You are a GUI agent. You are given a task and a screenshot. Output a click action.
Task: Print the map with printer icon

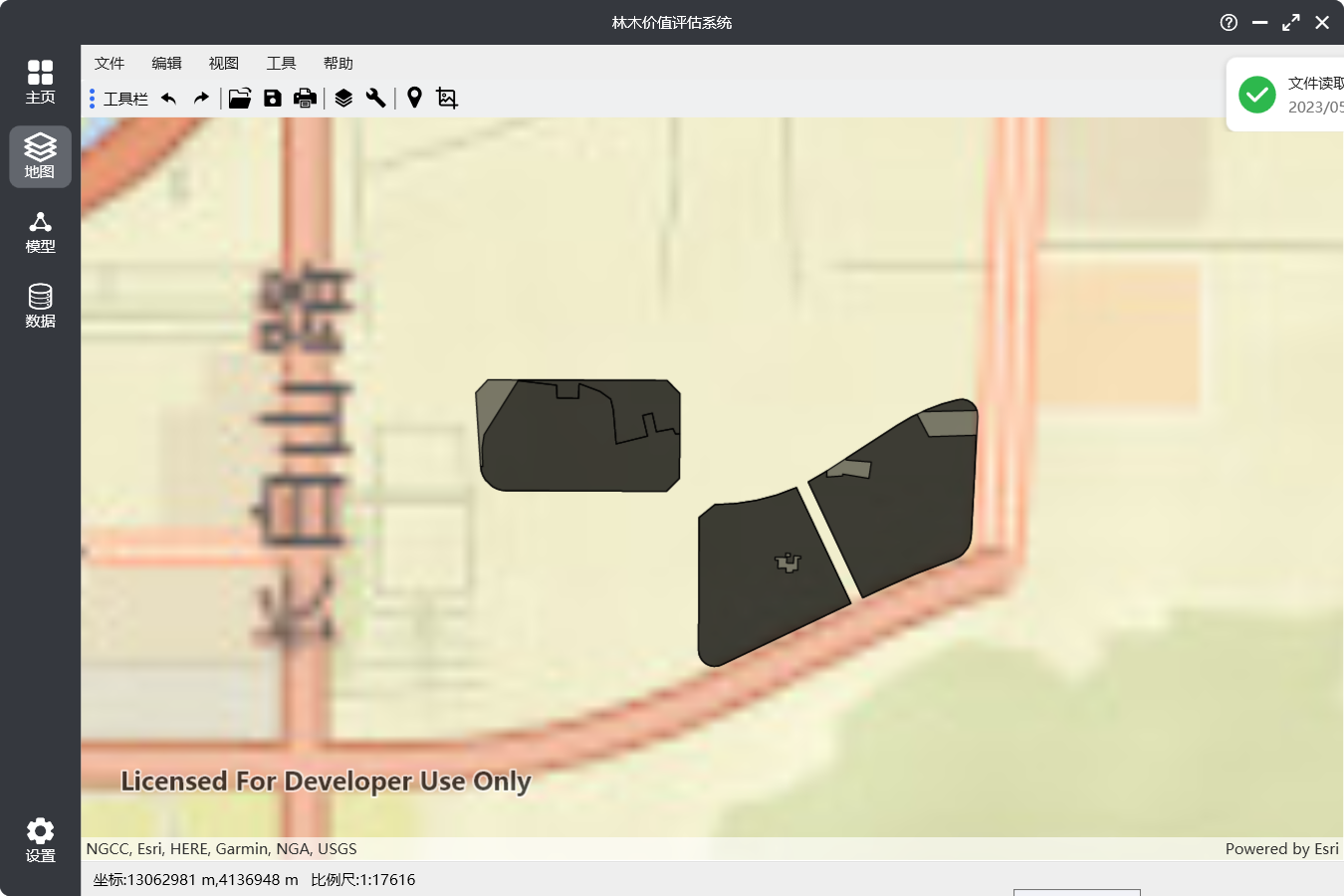pos(305,98)
